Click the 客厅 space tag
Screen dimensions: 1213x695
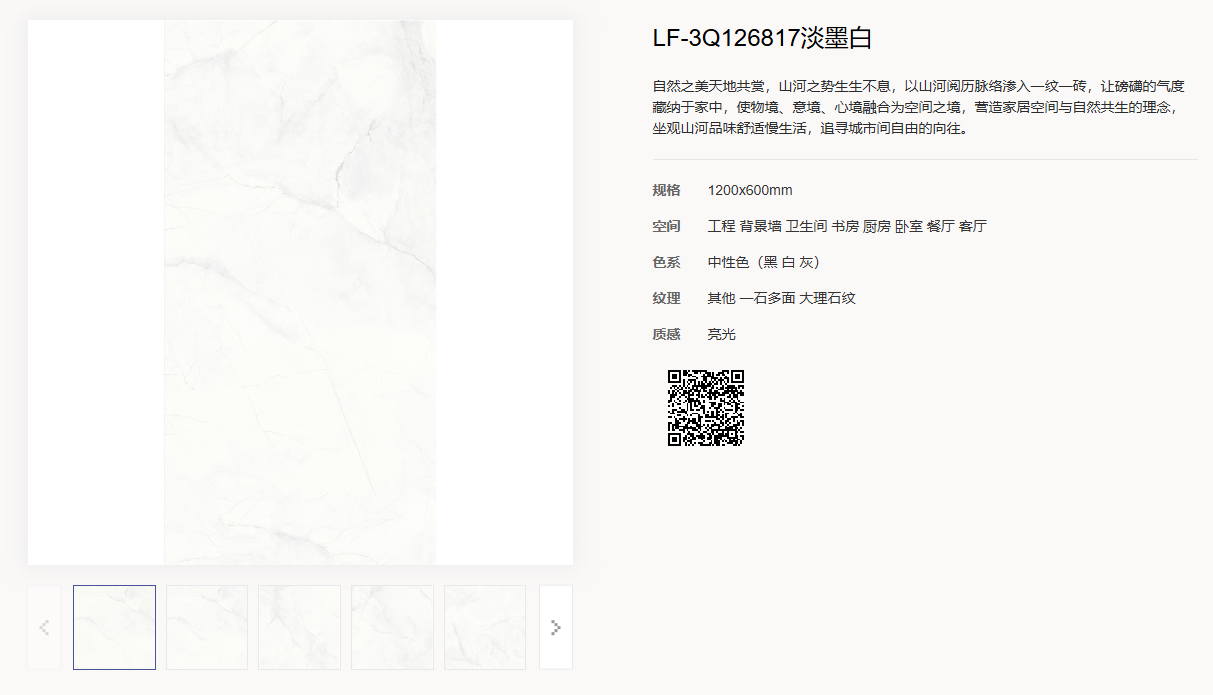point(973,227)
